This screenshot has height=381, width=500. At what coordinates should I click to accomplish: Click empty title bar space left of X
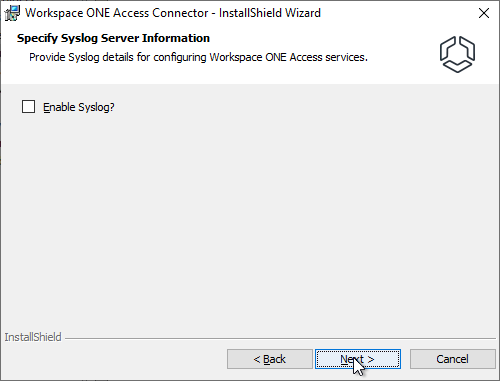coord(397,13)
